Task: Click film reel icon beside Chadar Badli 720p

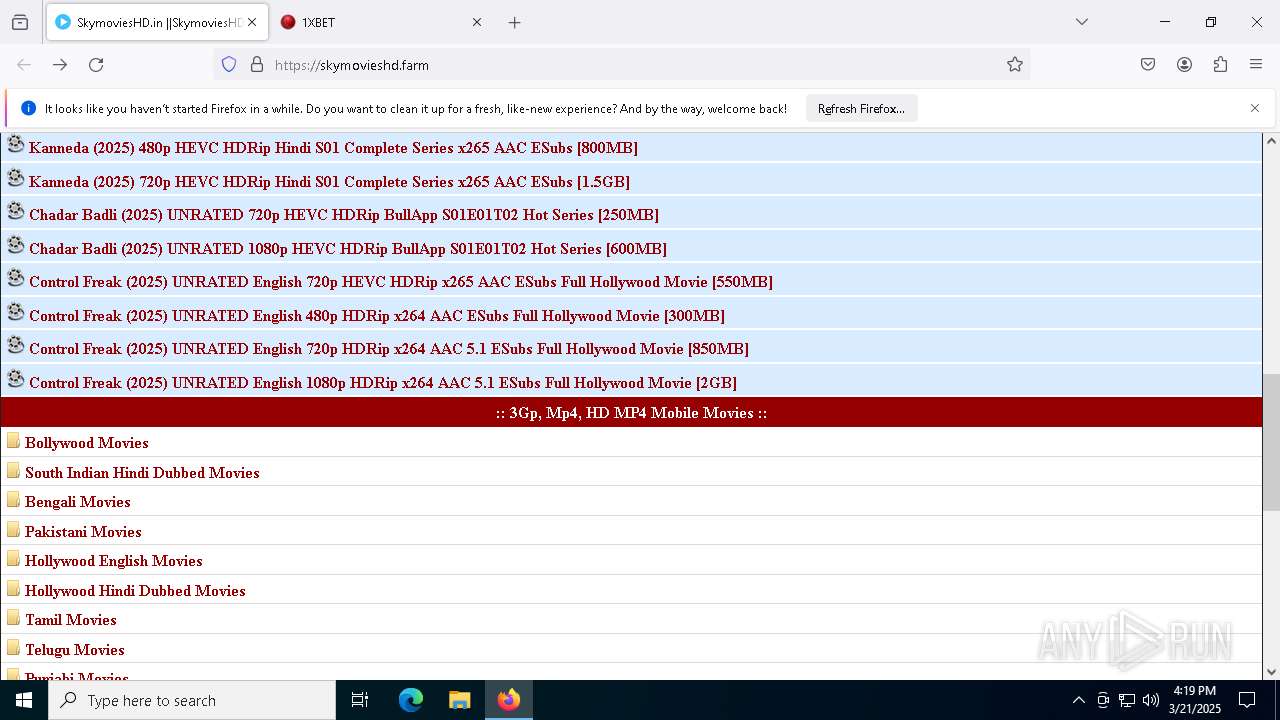Action: pos(15,211)
